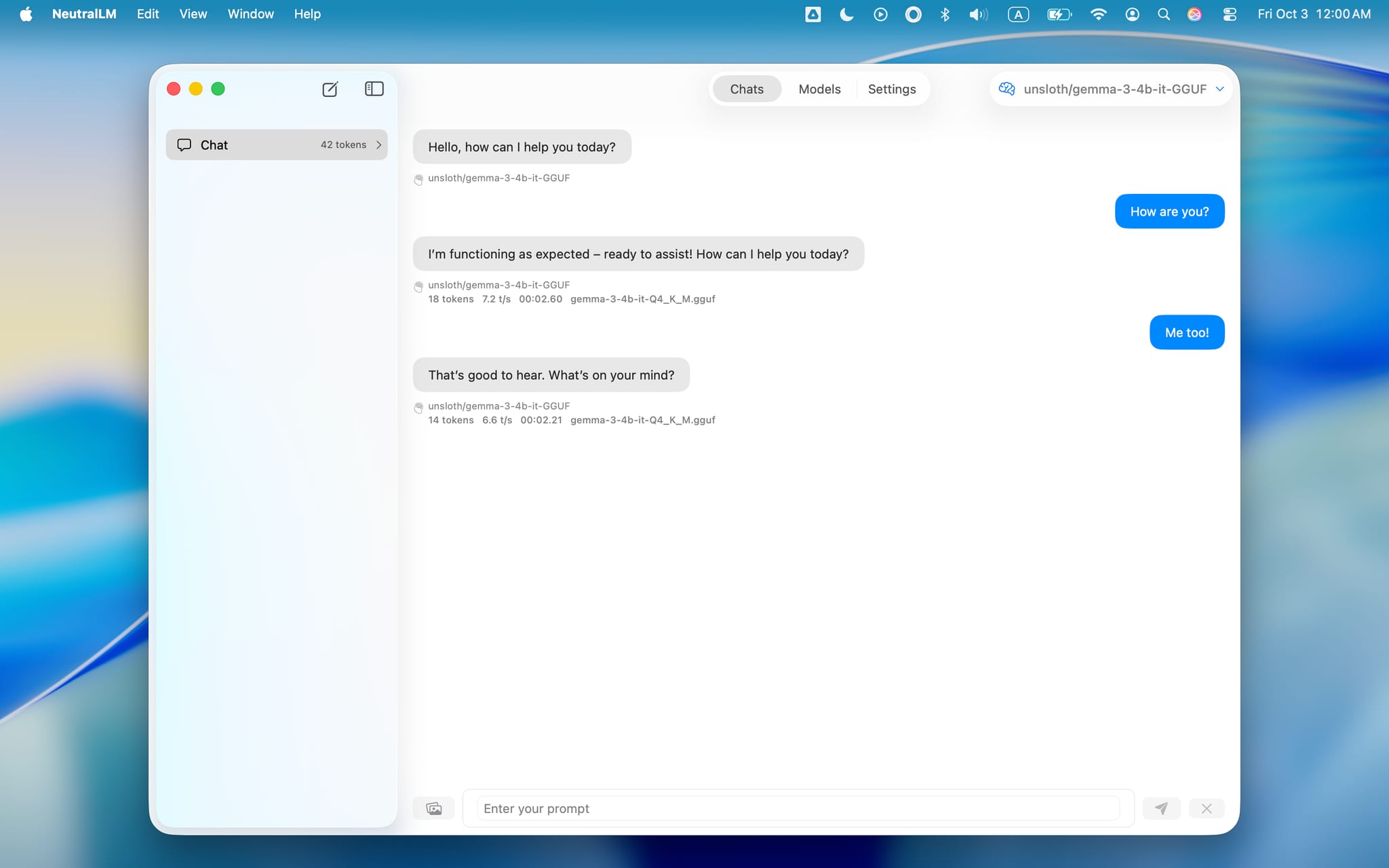Click the 'Enter your prompt' input field

pos(746,808)
